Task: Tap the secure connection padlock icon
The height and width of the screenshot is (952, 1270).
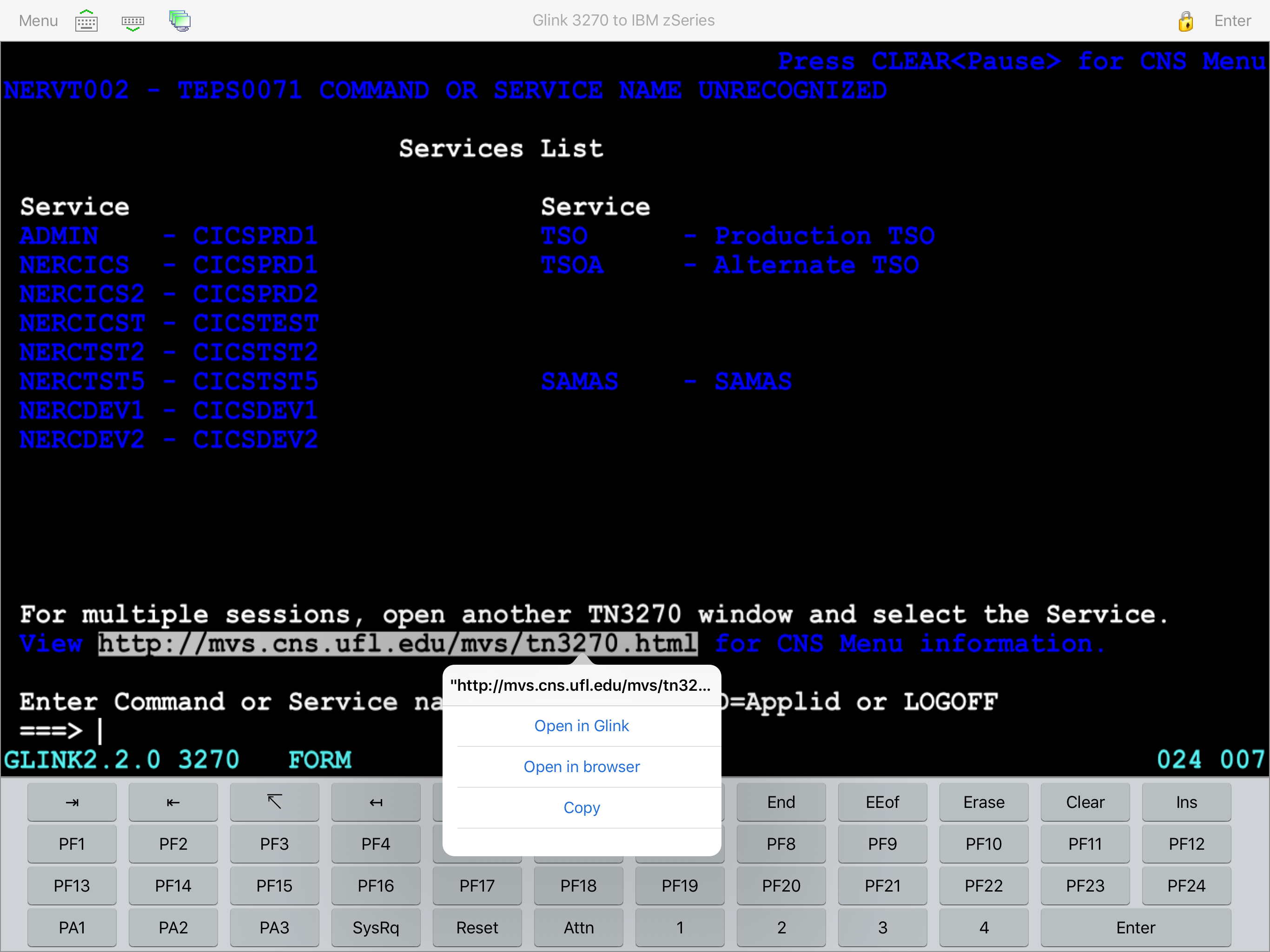Action: tap(1186, 22)
